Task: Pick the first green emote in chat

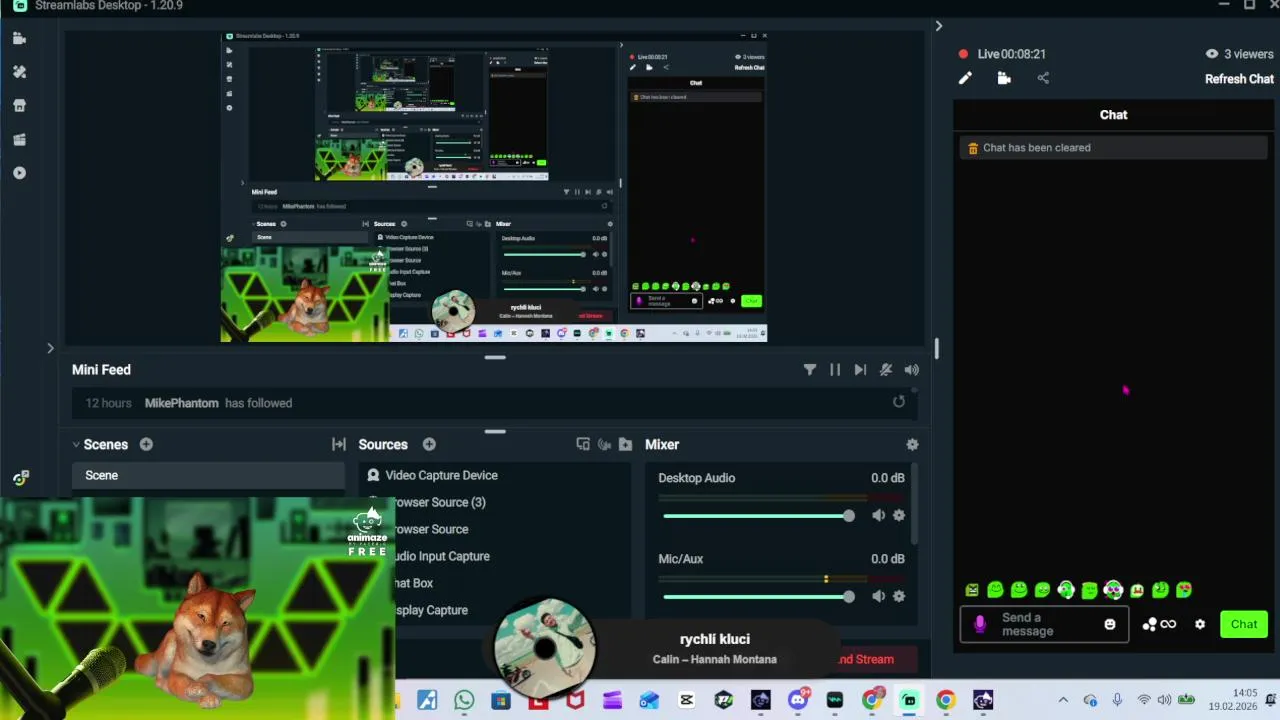Action: [x=972, y=590]
